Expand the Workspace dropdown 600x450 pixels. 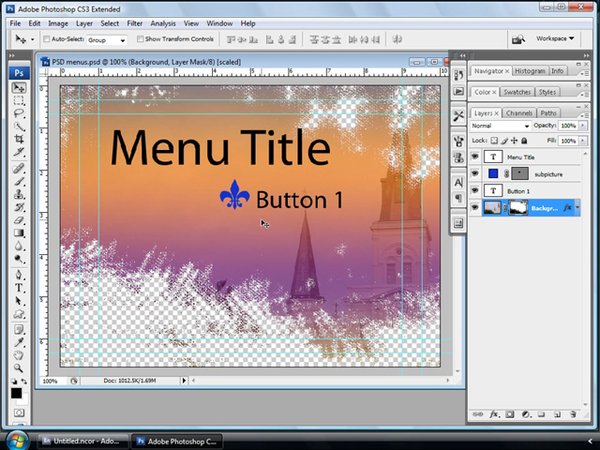coord(557,39)
